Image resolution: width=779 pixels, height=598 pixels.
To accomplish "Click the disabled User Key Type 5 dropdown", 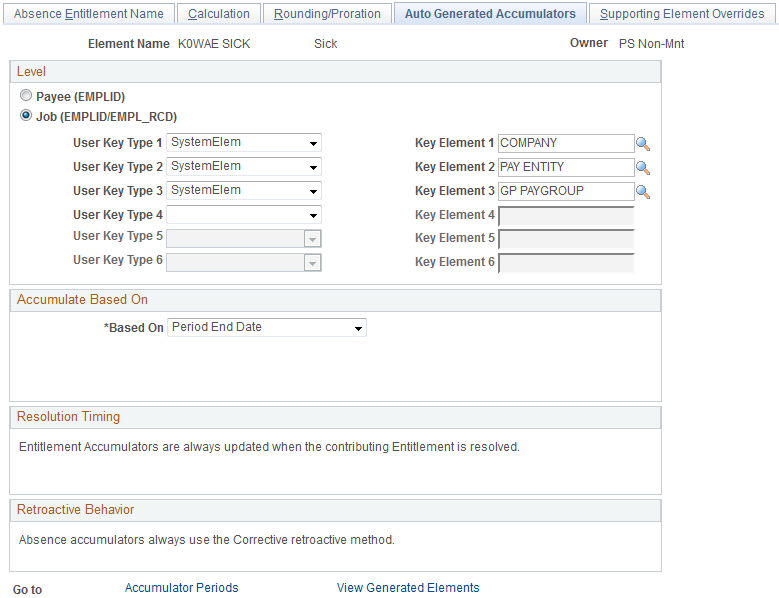I will 244,238.
